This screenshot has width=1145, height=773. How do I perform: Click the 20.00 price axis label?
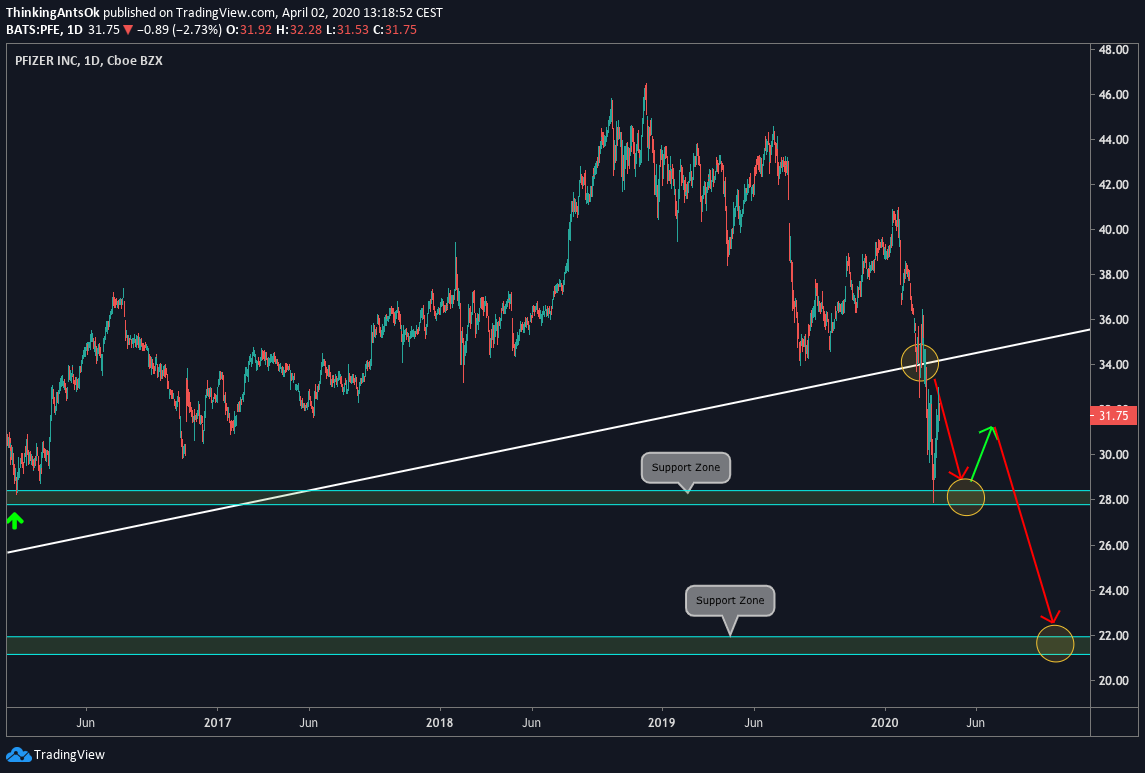pyautogui.click(x=1114, y=681)
